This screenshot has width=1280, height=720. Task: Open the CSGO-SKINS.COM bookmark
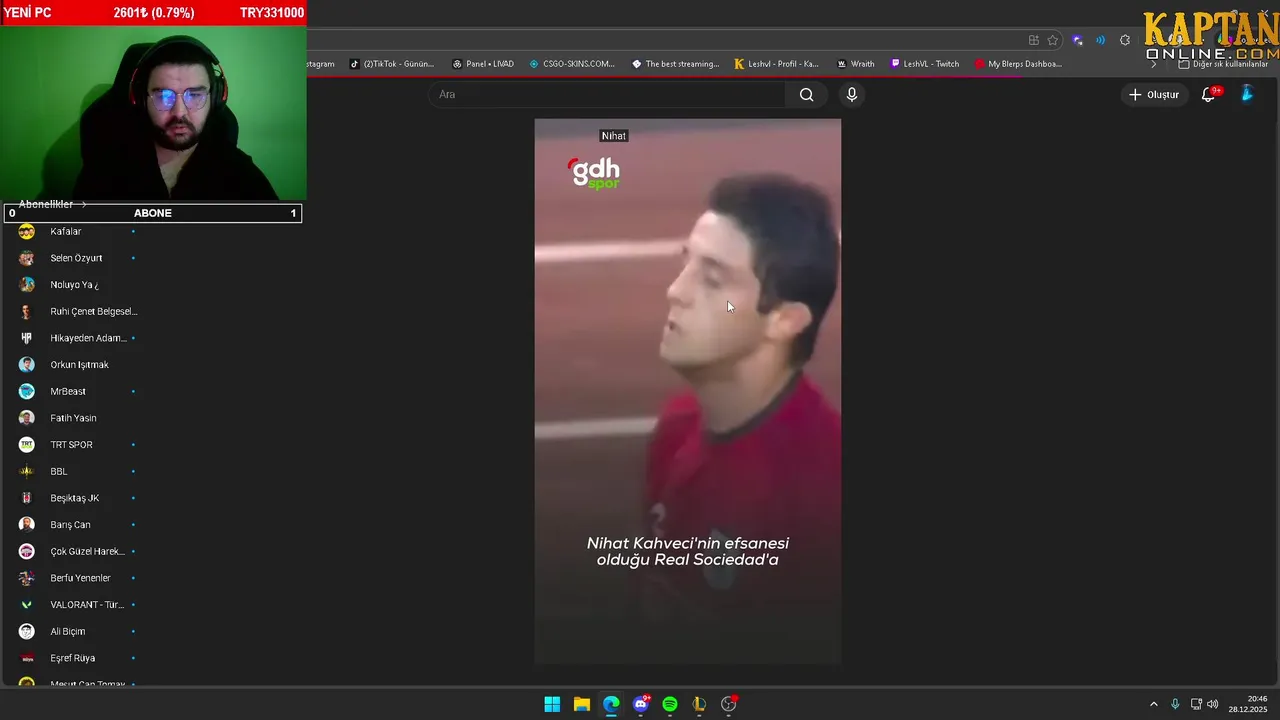click(572, 64)
